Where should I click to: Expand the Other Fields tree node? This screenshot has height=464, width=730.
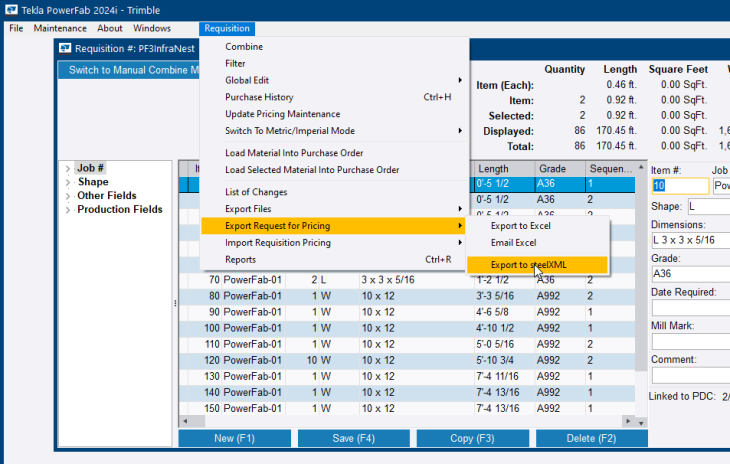68,196
